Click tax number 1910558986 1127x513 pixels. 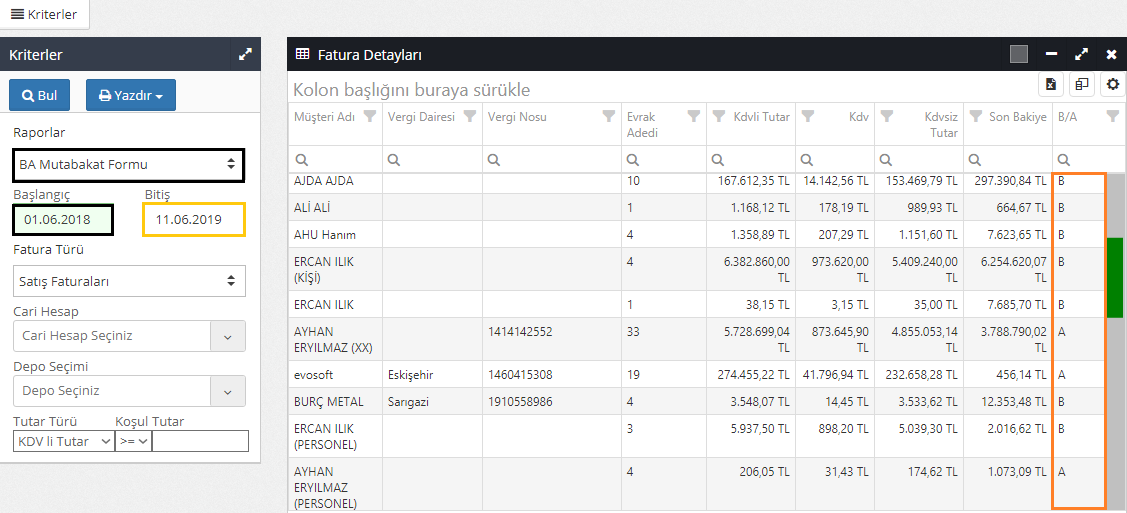click(520, 401)
